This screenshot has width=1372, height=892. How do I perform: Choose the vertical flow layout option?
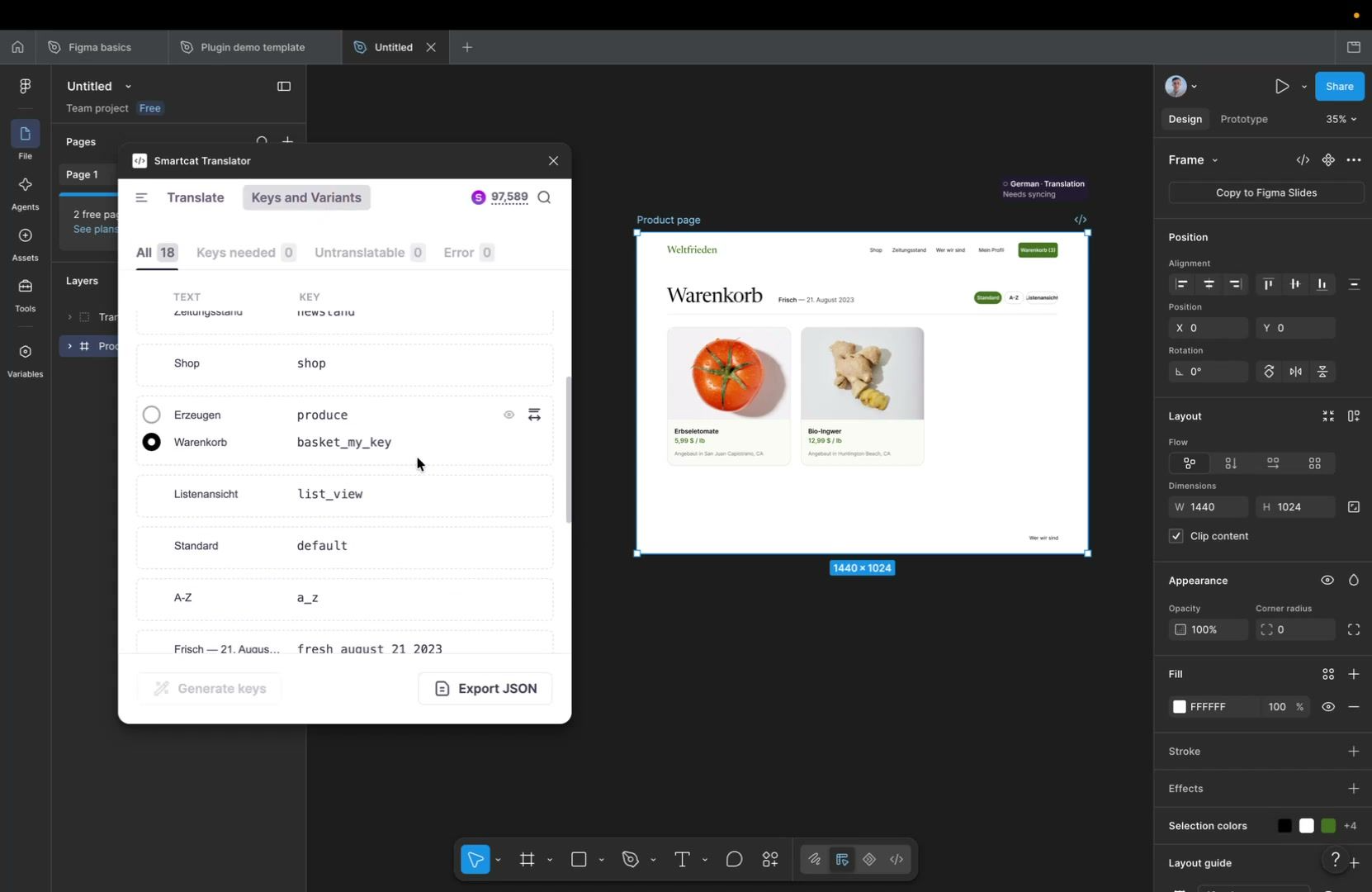click(1231, 463)
